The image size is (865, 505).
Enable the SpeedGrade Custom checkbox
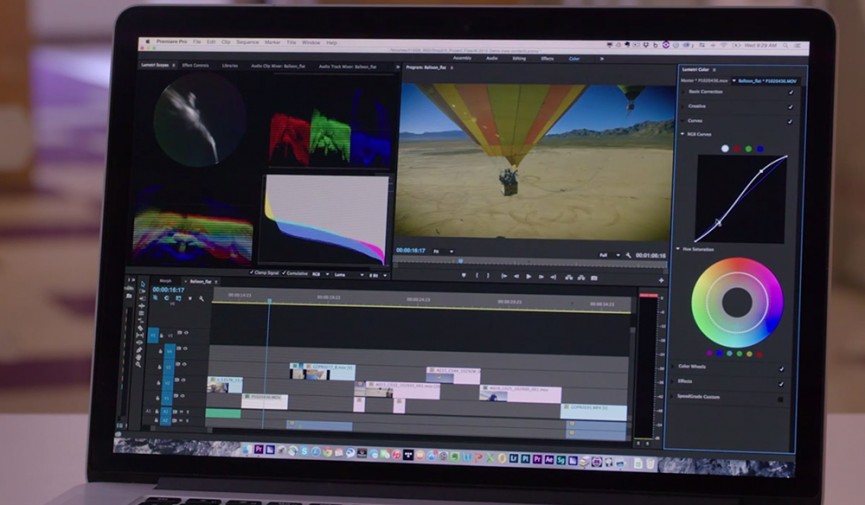point(781,398)
